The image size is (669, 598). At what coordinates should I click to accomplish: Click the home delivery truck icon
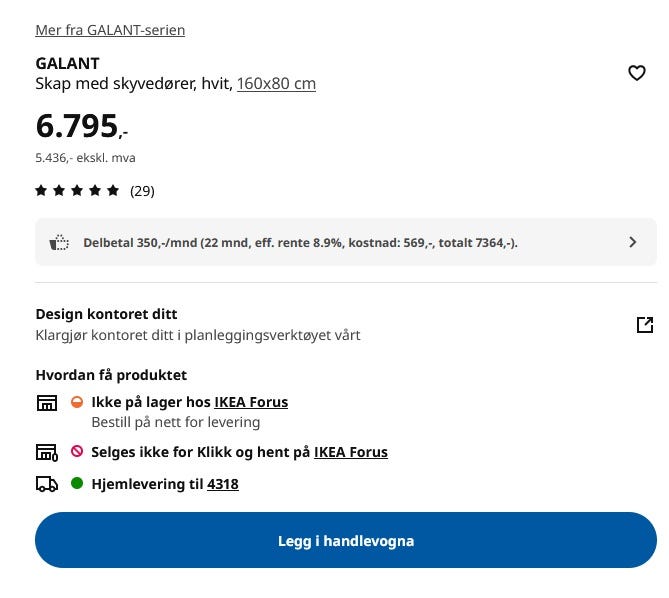click(x=47, y=484)
